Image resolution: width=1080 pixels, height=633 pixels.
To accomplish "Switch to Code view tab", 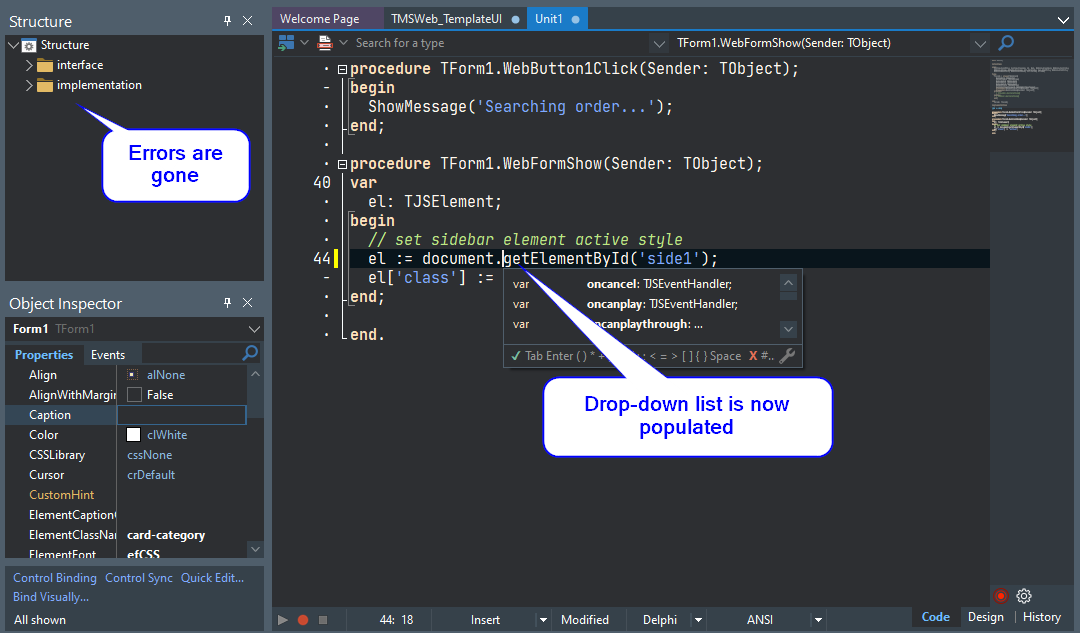I will coord(935,617).
